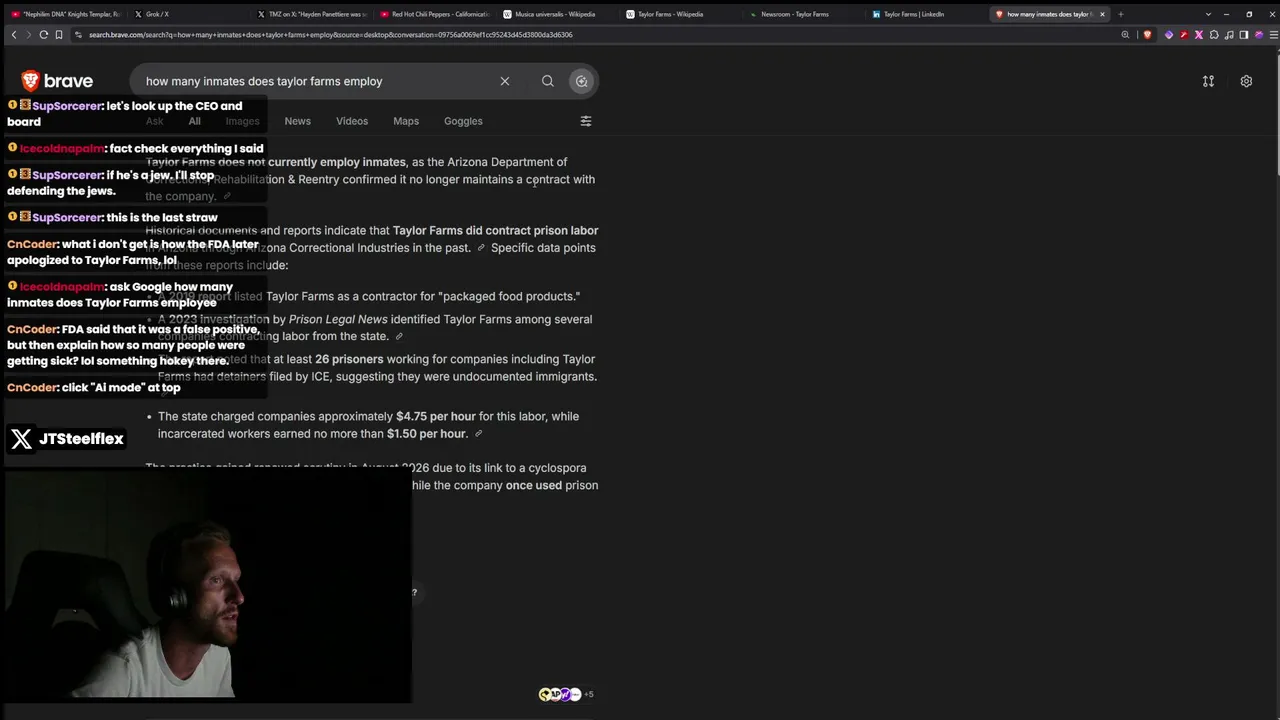Switch to the Red Hot Chili Peppers tab
This screenshot has height=720, width=1280.
[x=433, y=14]
